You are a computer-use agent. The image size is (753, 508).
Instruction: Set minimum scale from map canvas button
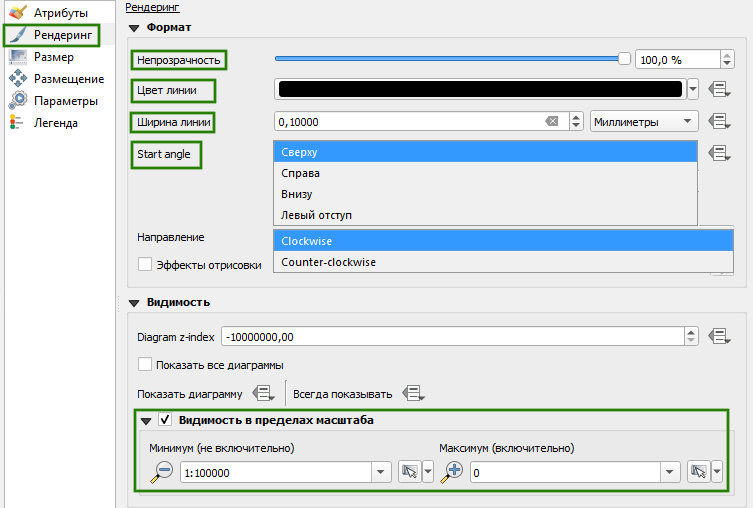409,472
